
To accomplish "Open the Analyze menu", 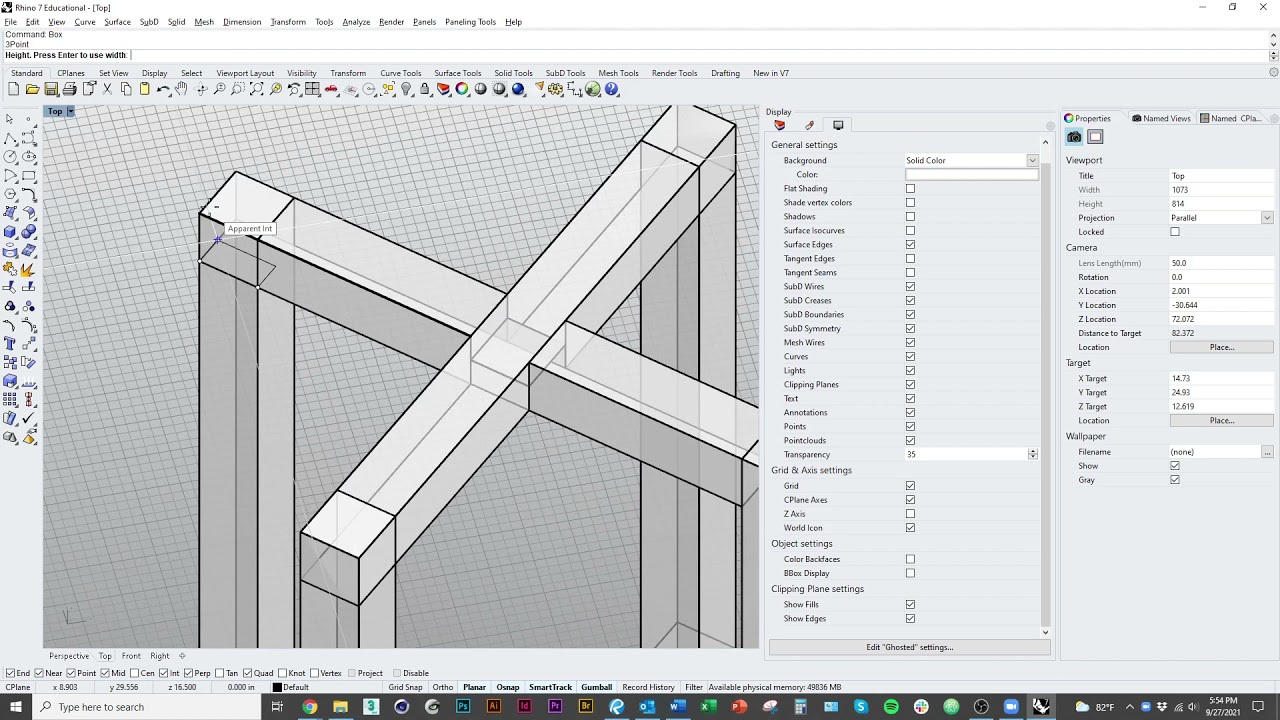I will (356, 22).
